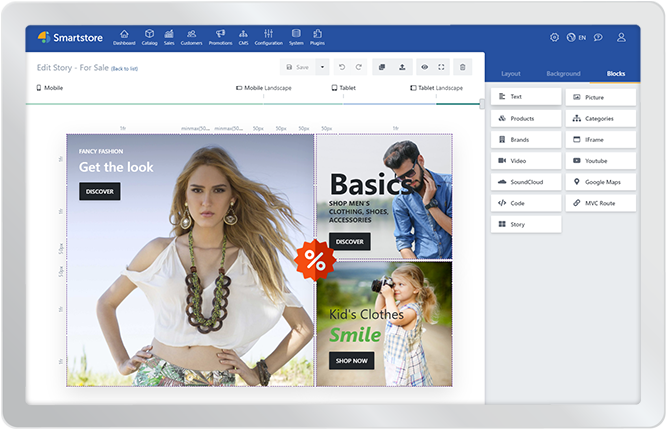Select the red percent sale badge

click(x=315, y=260)
